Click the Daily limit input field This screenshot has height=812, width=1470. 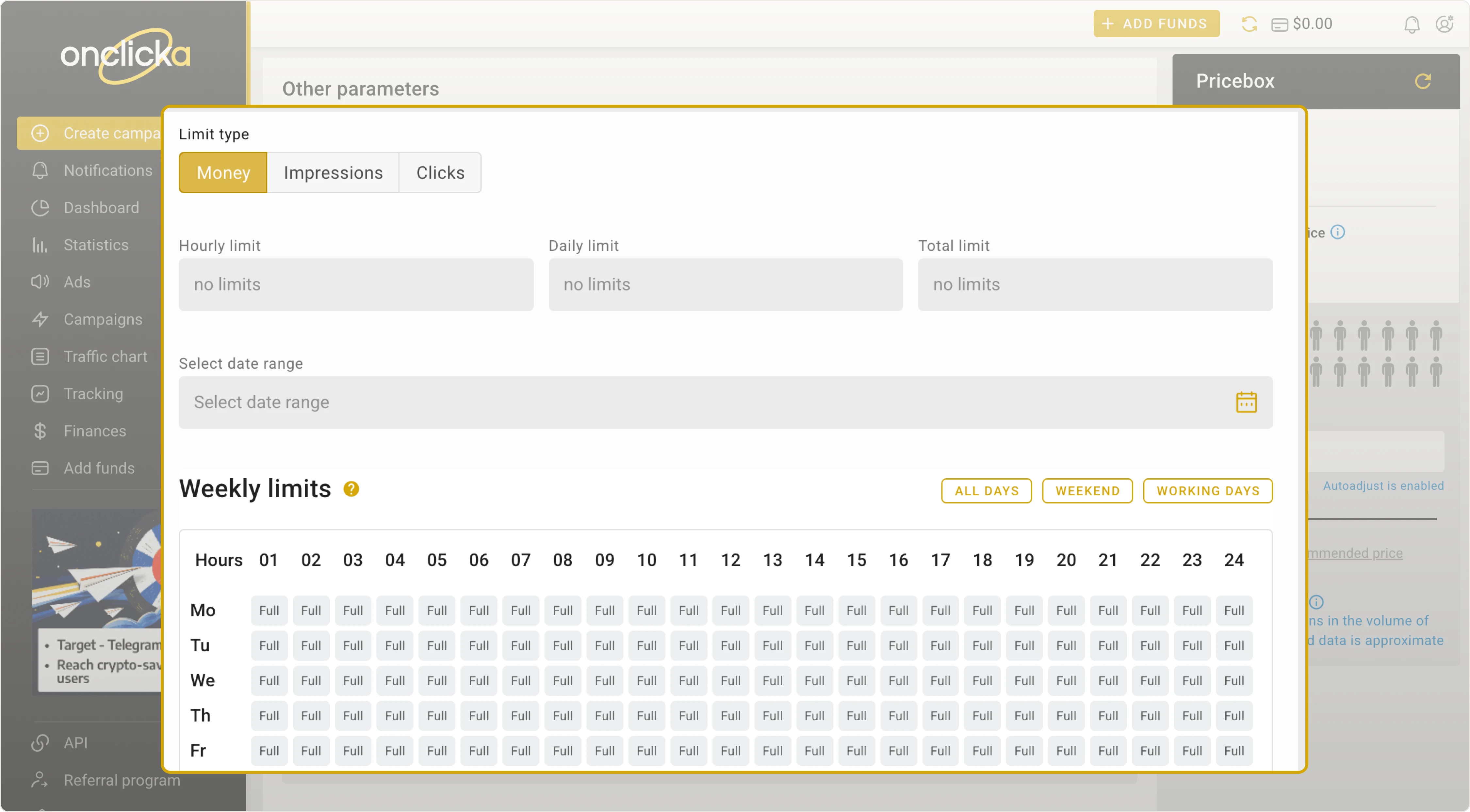(x=725, y=284)
